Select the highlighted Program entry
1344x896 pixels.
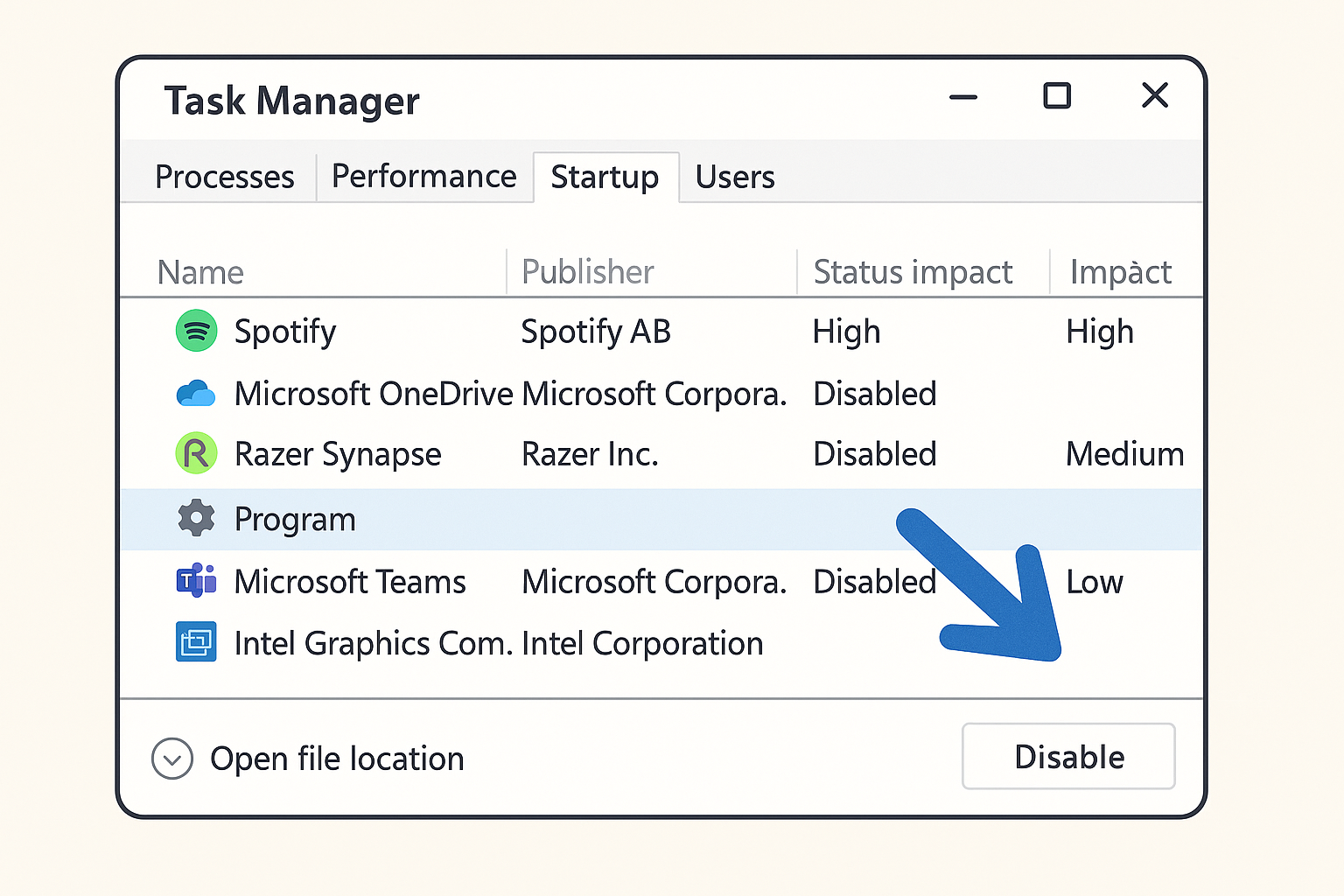[x=295, y=518]
